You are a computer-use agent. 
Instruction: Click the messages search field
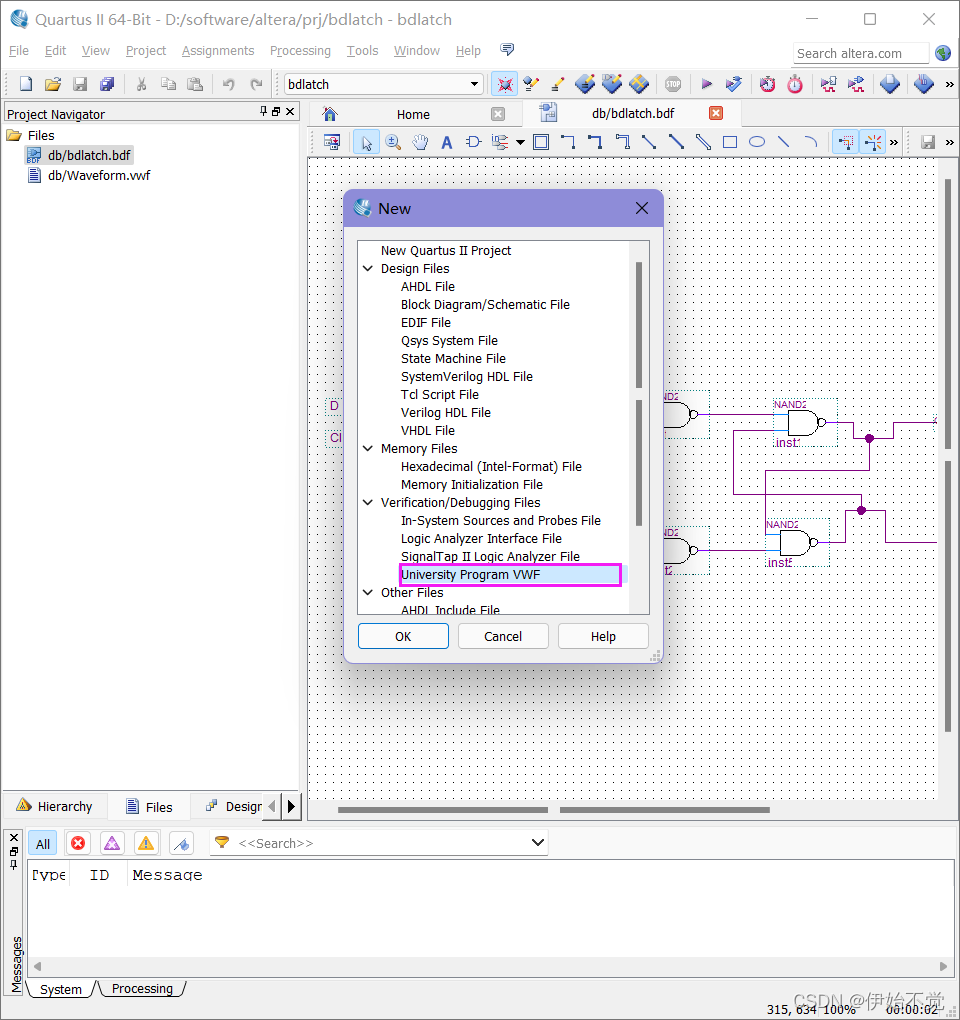coord(379,843)
